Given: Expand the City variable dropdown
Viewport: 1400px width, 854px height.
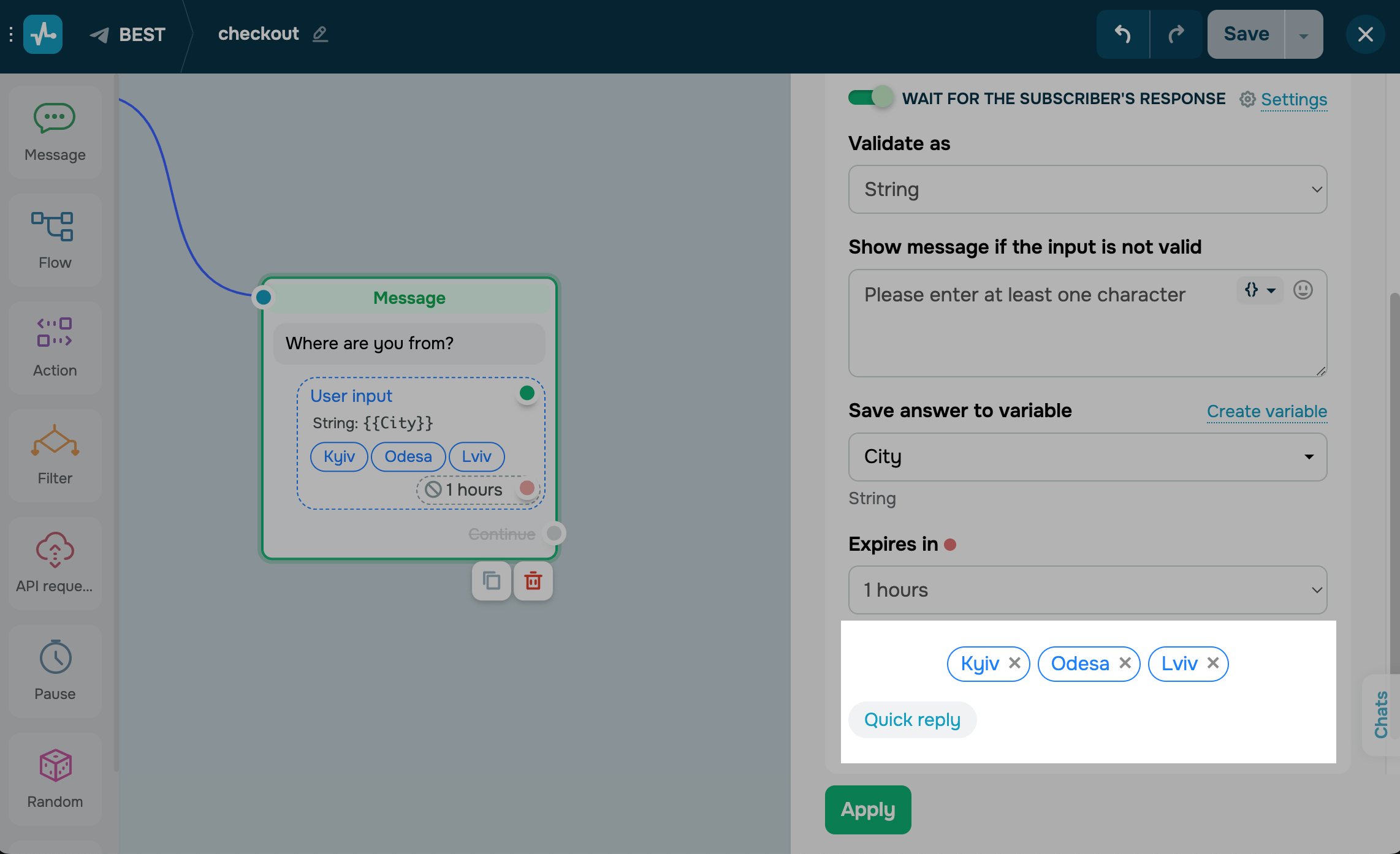Looking at the screenshot, I should (1087, 457).
